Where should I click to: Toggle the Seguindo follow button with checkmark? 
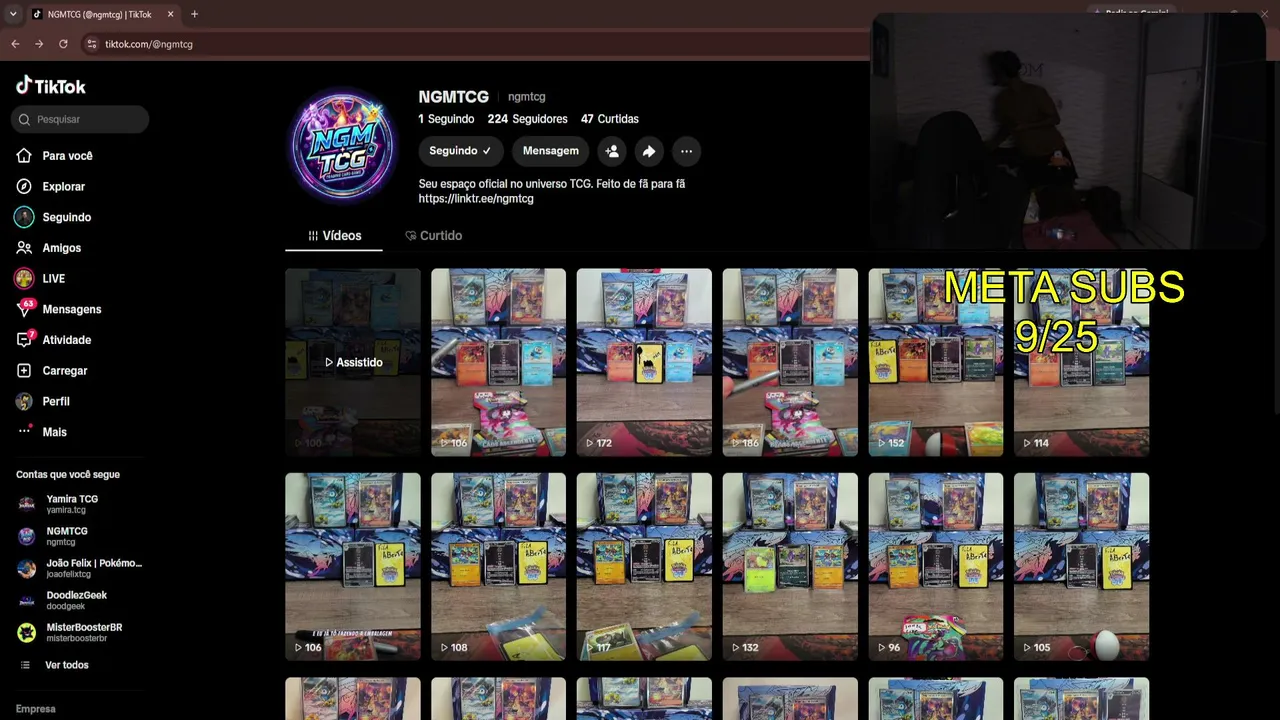pyautogui.click(x=460, y=151)
